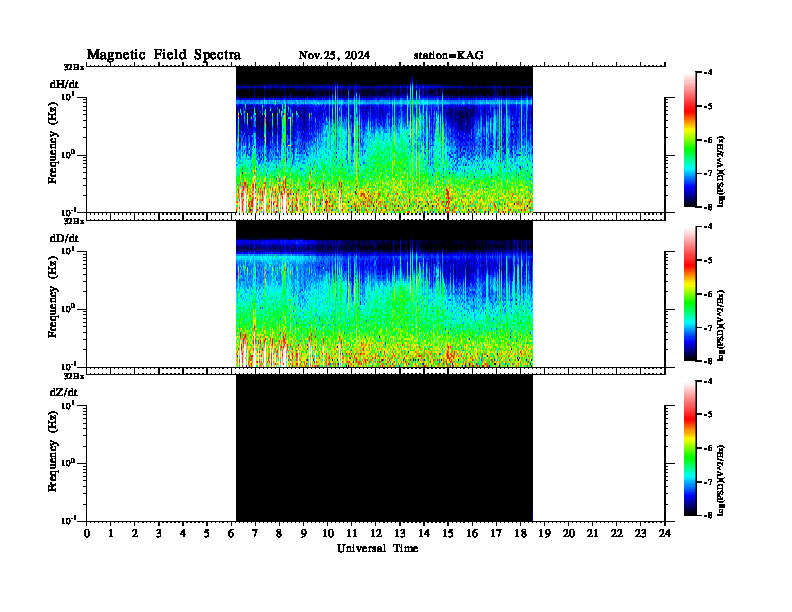Click hour tick label "19" on time axis
792x612 pixels.
point(544,534)
